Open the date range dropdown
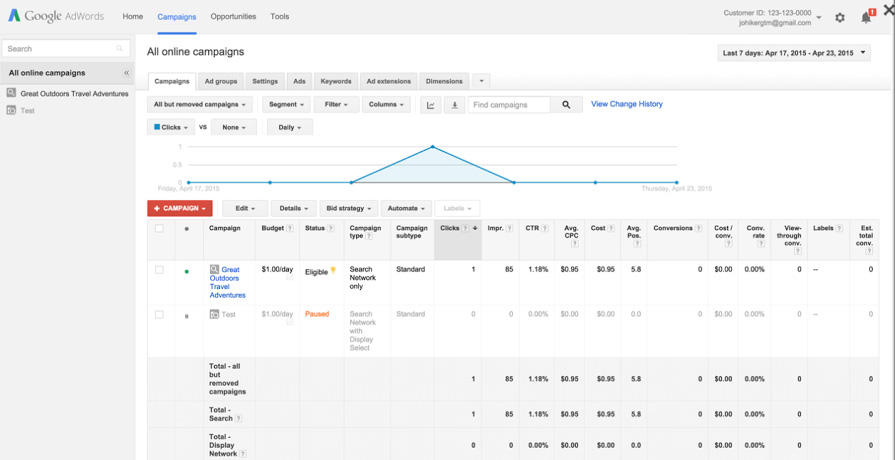 point(794,53)
